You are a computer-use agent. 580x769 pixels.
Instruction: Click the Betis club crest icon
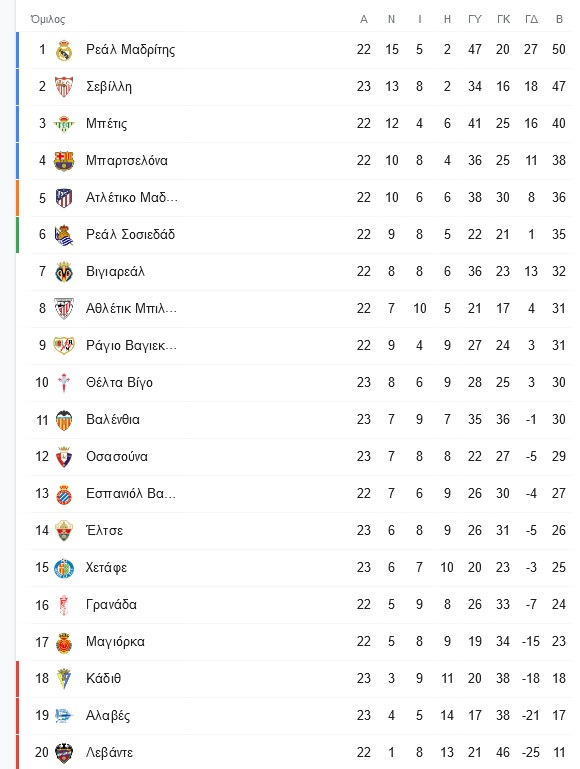[x=64, y=124]
